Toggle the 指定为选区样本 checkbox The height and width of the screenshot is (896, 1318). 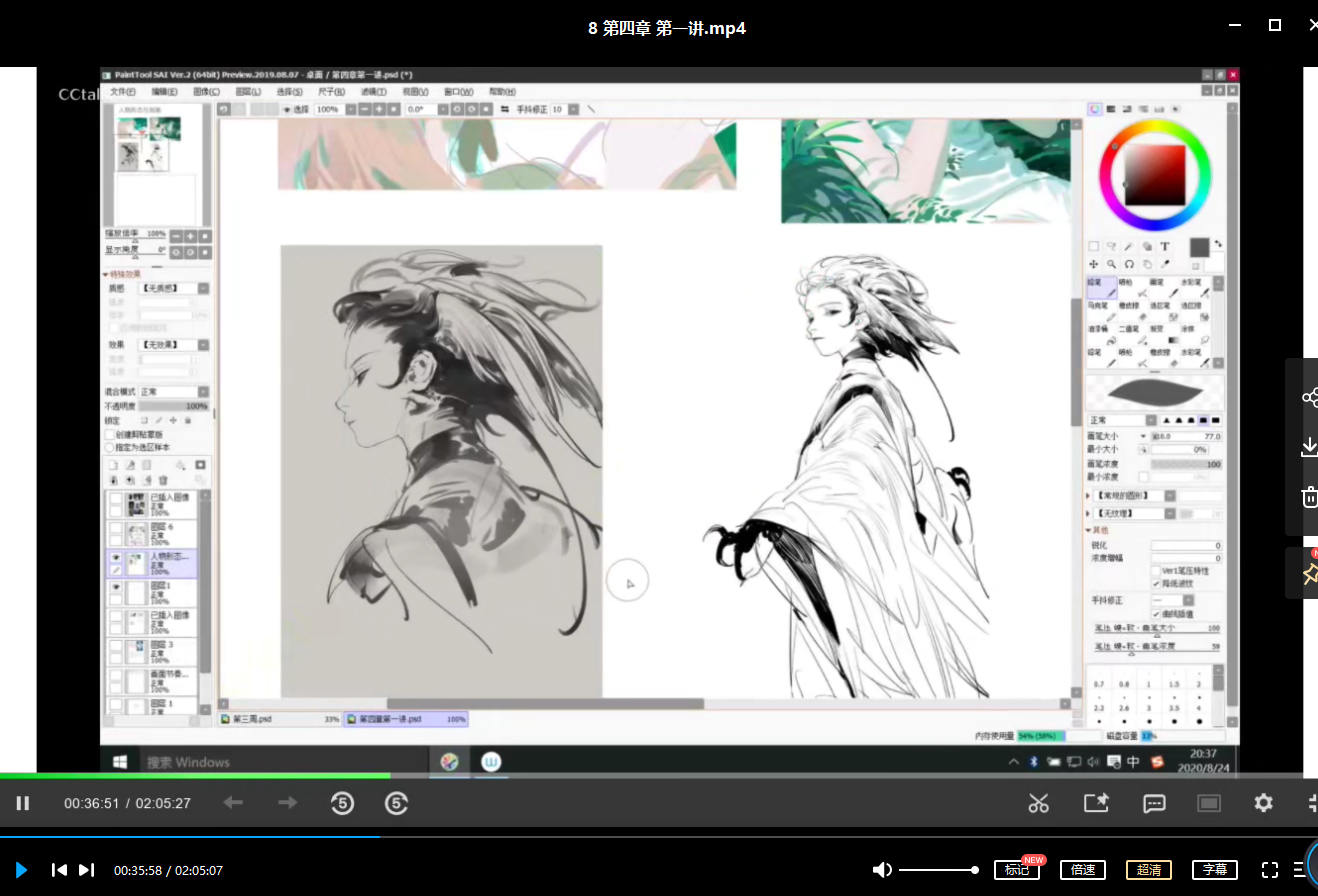(110, 447)
